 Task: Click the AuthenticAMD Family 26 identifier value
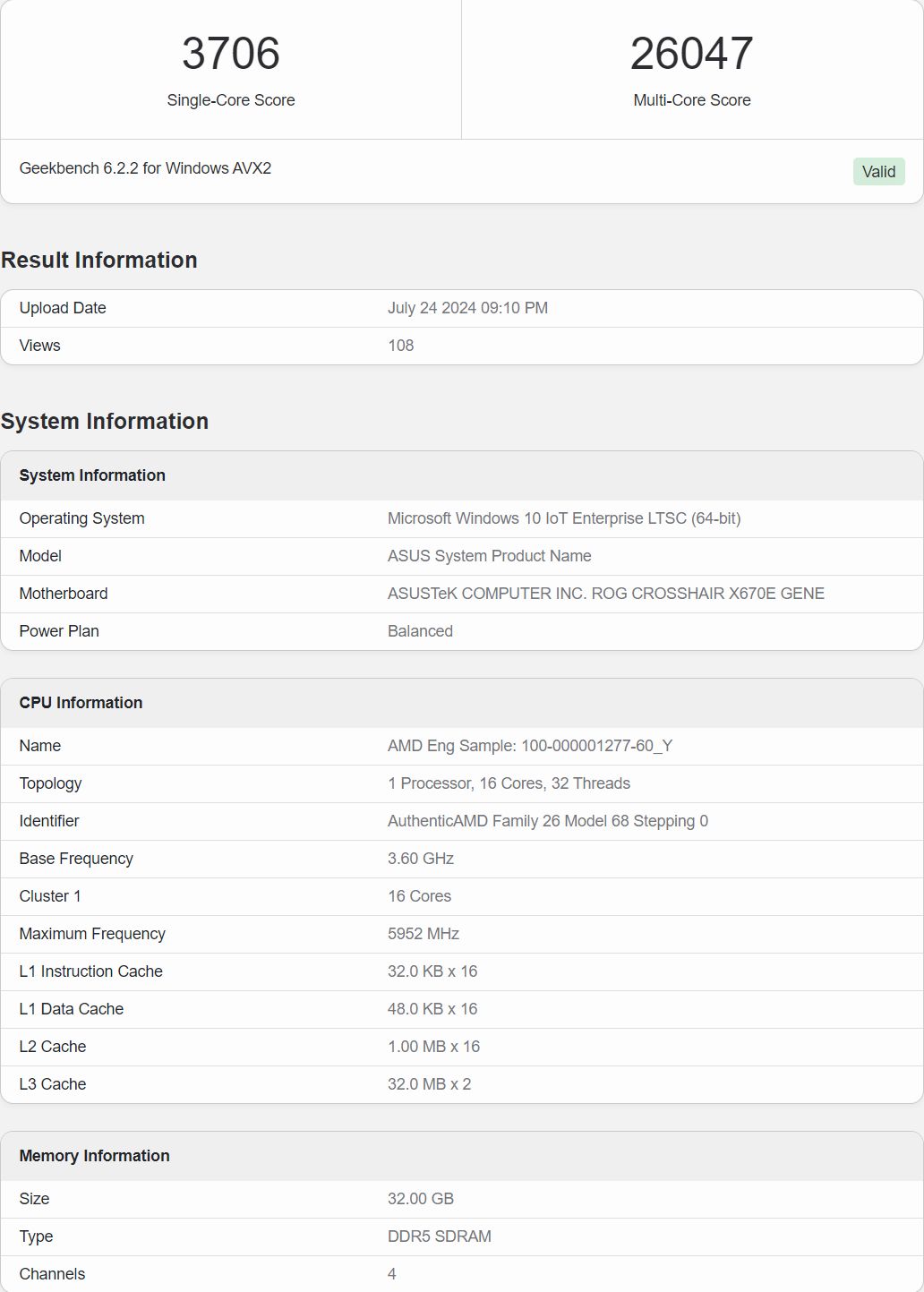pos(547,821)
